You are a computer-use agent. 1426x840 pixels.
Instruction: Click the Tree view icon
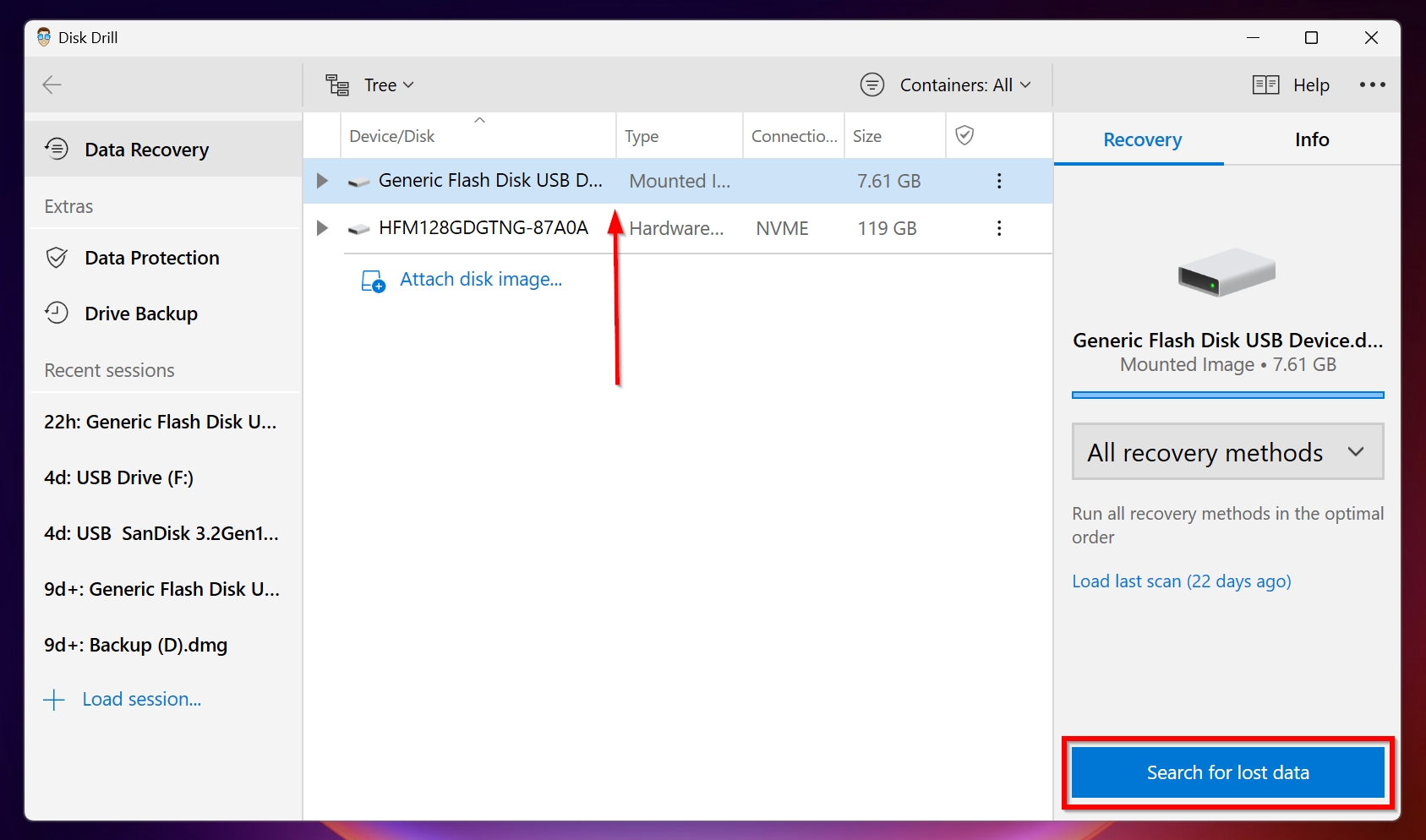[x=338, y=85]
